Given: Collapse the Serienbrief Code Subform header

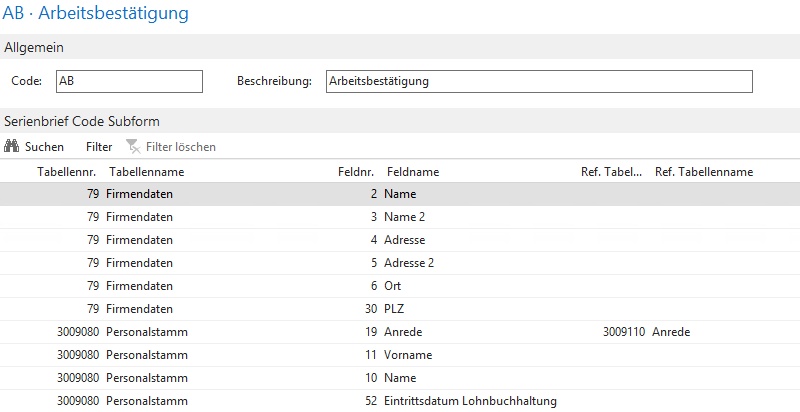Looking at the screenshot, I should click(82, 121).
